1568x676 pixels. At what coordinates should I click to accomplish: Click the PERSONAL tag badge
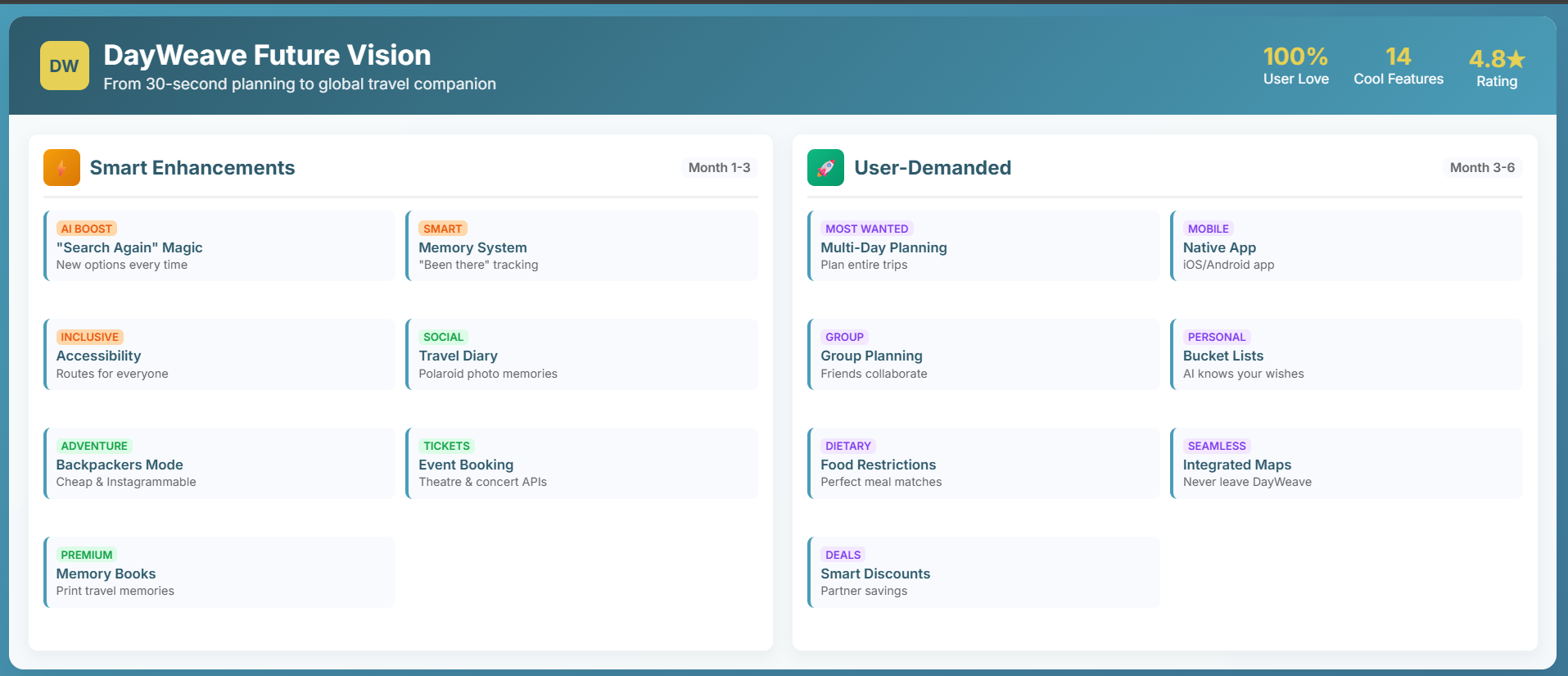click(x=1217, y=337)
